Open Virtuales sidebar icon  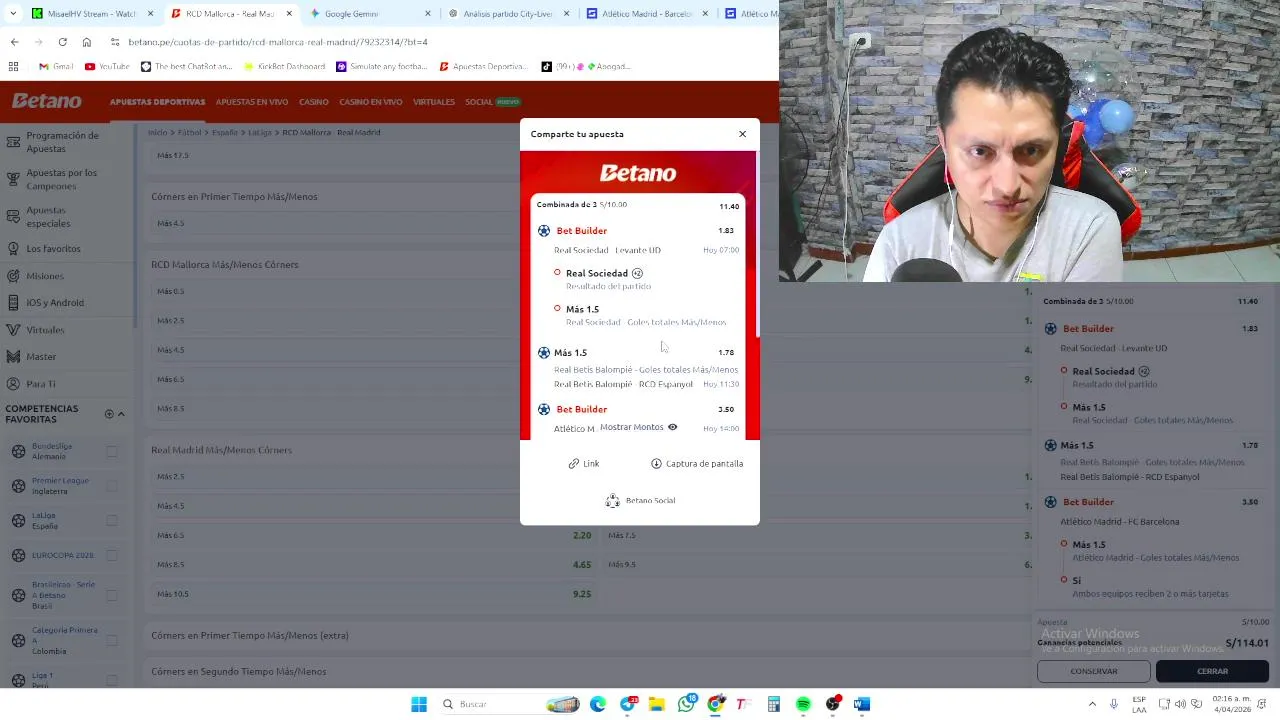(13, 329)
